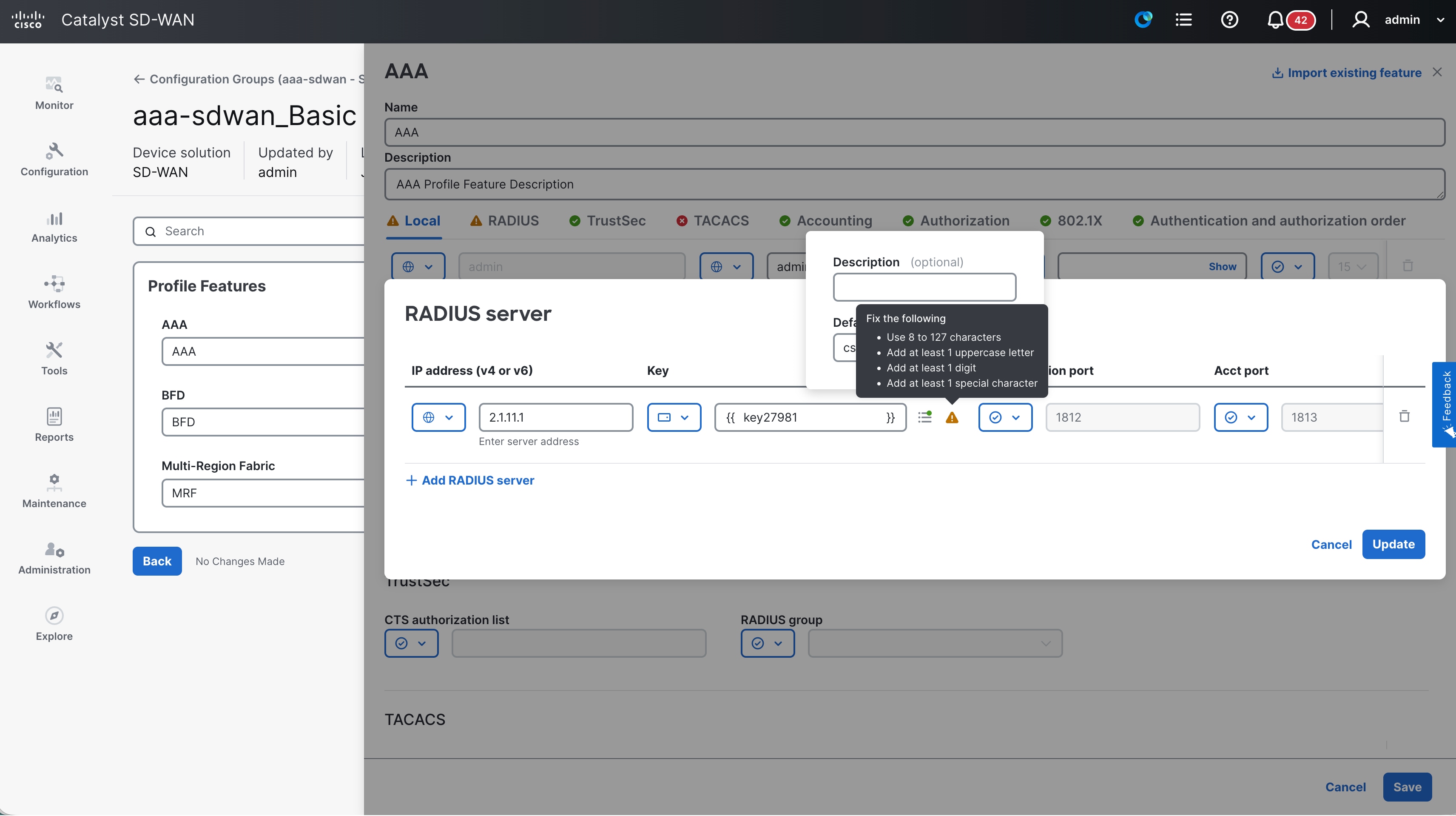
Task: Open Tools in the sidebar
Action: point(54,359)
